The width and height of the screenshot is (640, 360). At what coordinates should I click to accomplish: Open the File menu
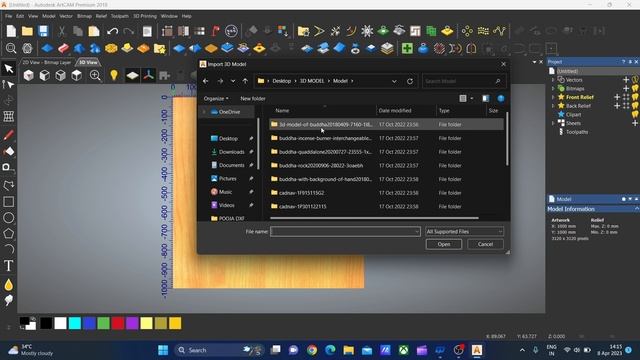point(8,16)
